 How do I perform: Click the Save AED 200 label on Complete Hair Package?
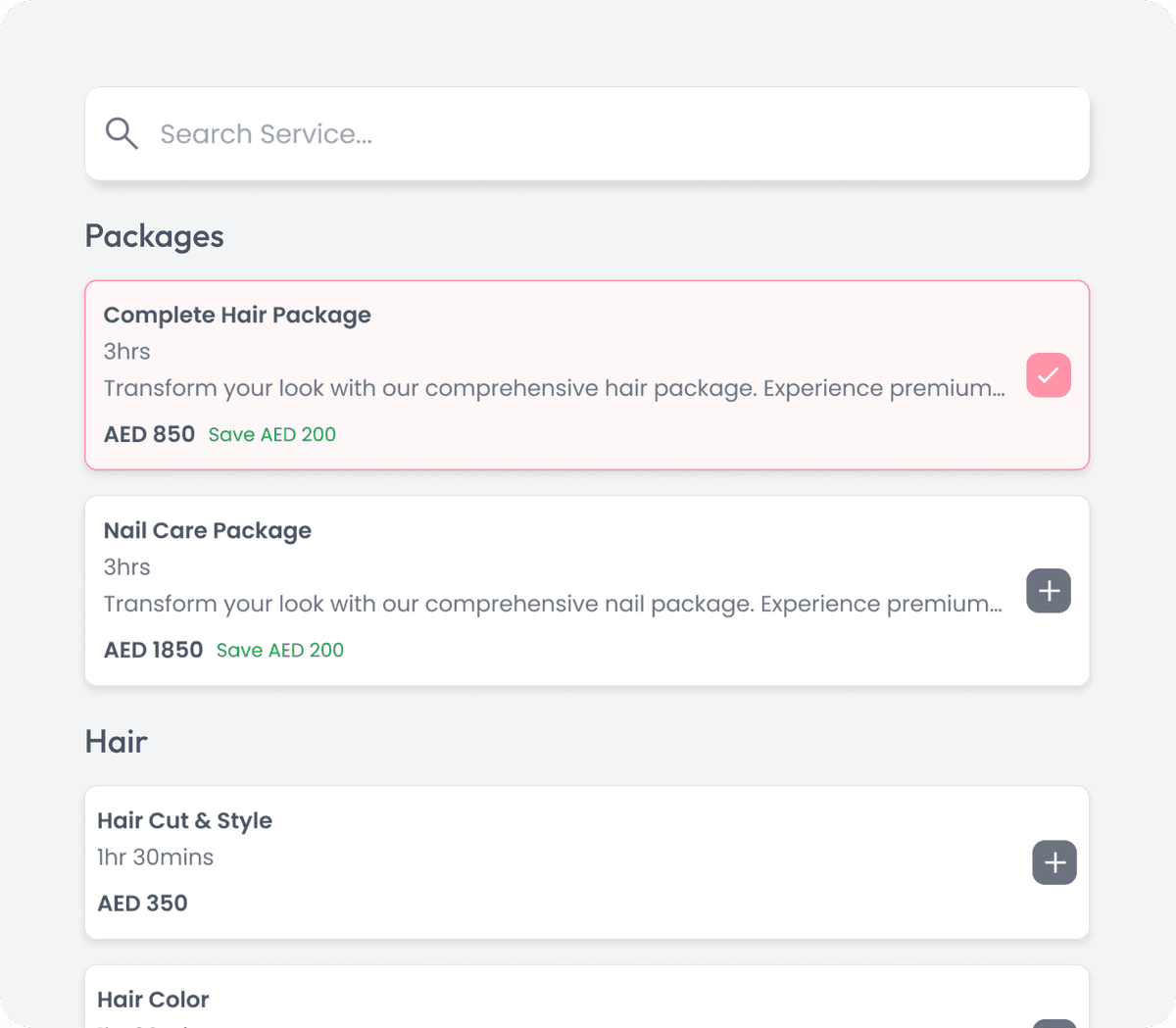[x=271, y=434]
